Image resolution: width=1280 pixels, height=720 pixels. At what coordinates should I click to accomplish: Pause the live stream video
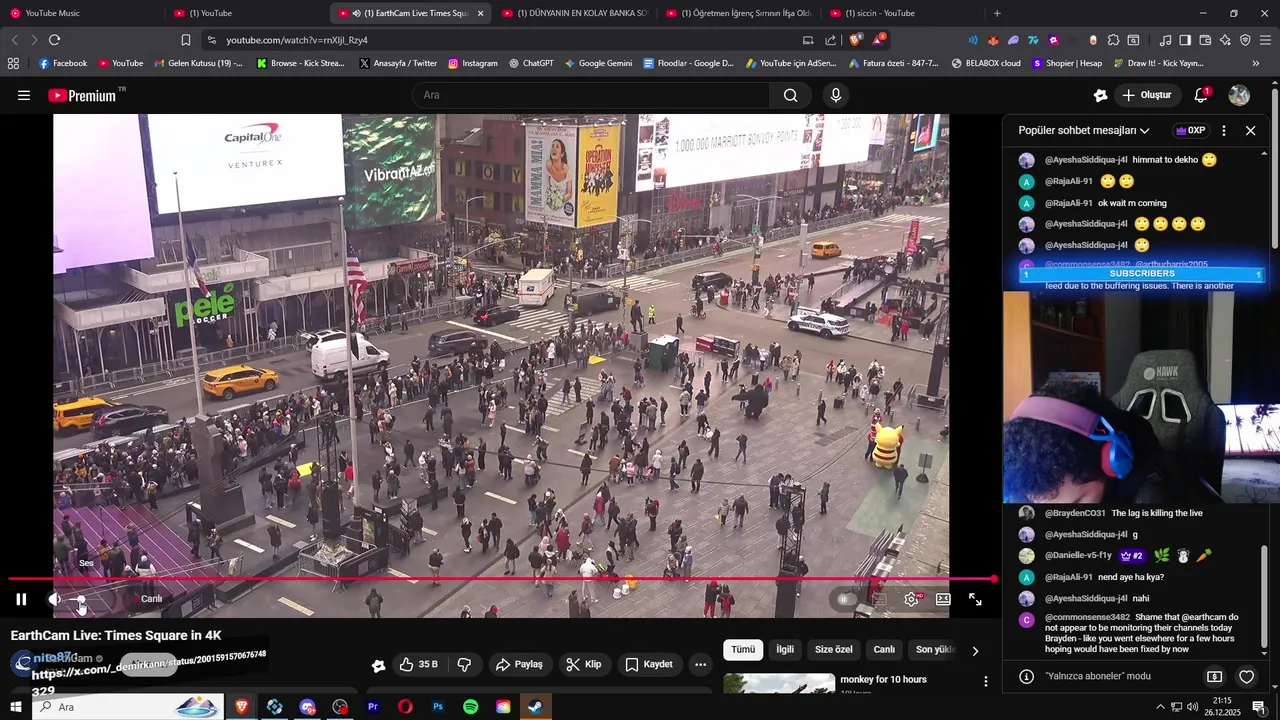click(x=21, y=599)
